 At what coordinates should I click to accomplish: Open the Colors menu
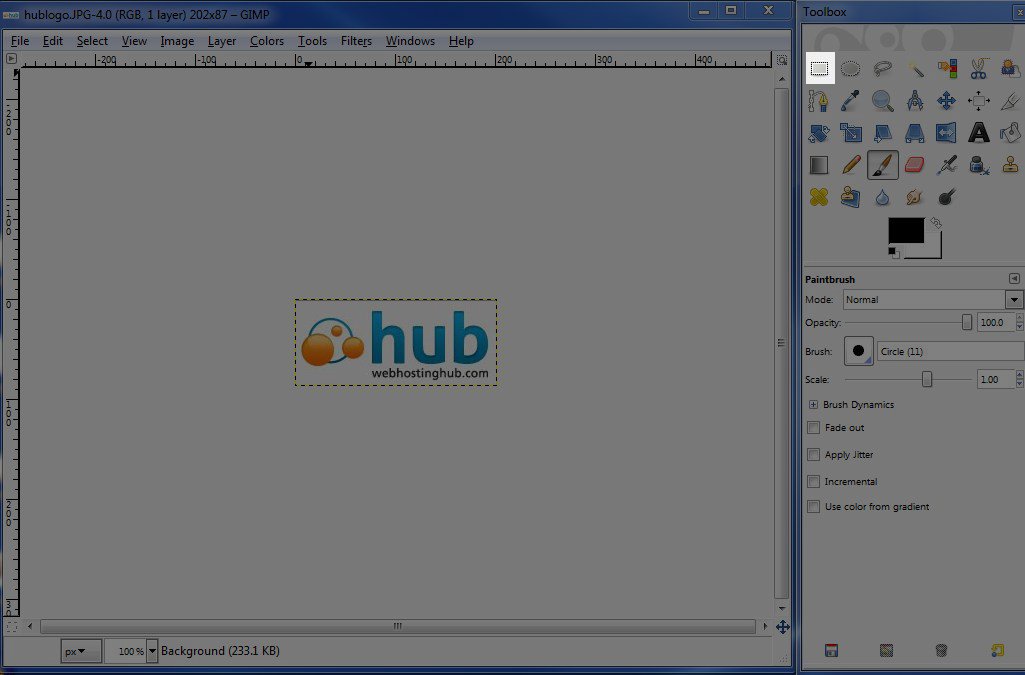coord(267,41)
